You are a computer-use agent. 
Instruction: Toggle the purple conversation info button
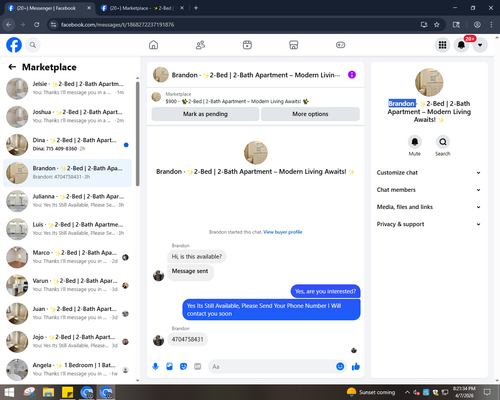[352, 75]
